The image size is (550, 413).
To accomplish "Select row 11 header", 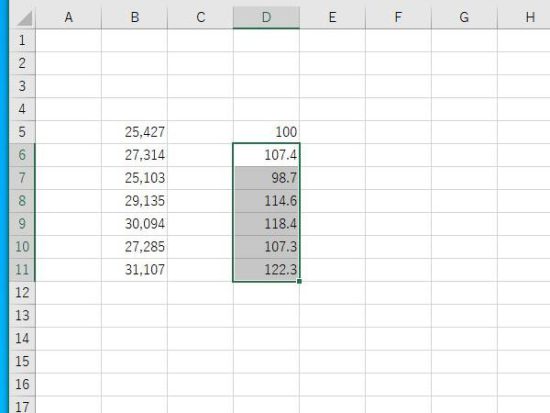I will coord(22,270).
